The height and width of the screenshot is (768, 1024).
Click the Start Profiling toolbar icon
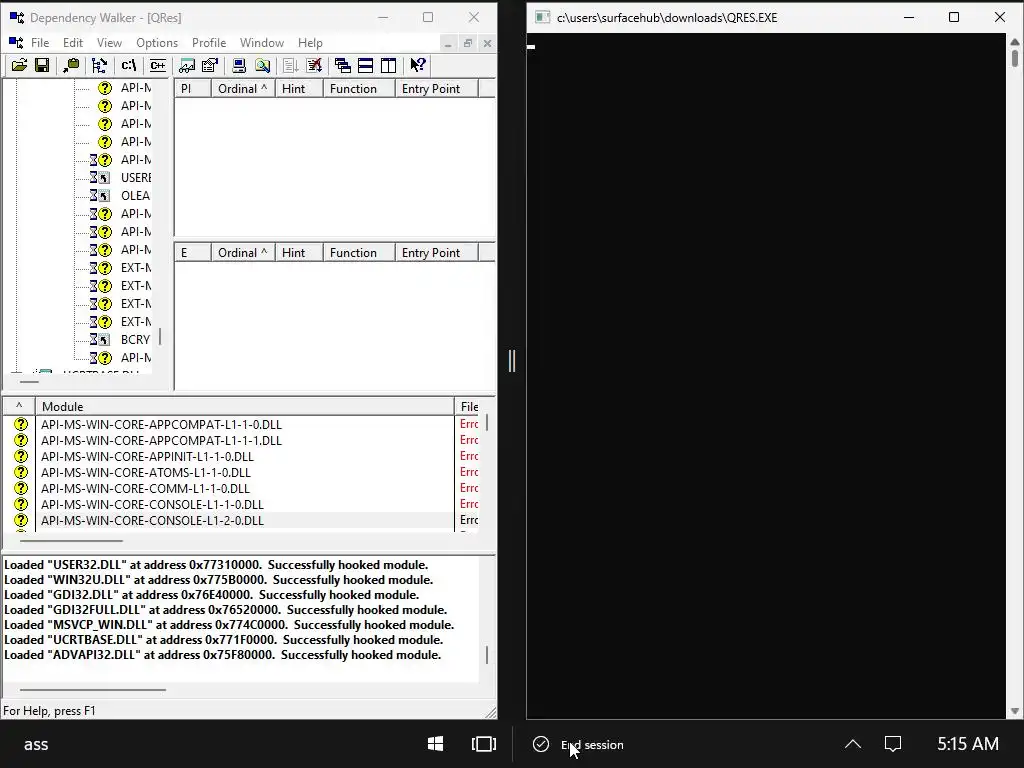291,65
